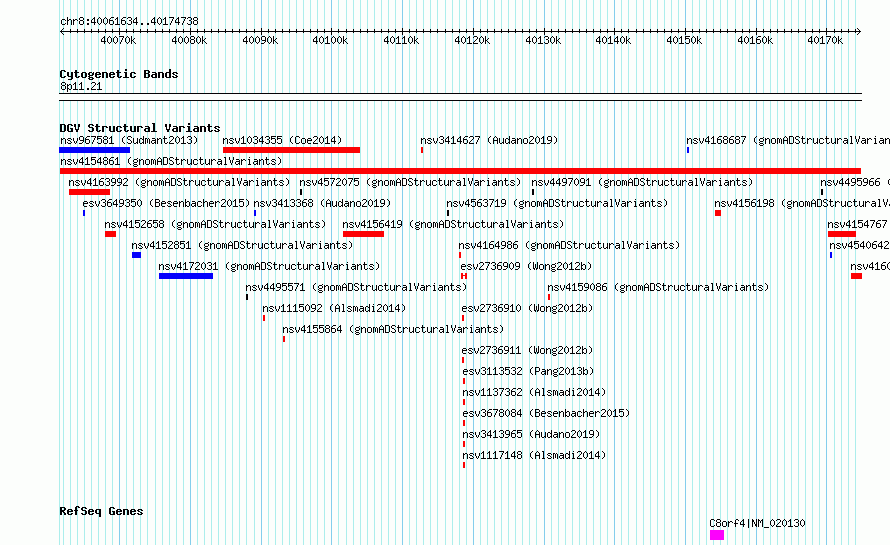890x545 pixels.
Task: Open nsv3413965 (Audano2019) label
Action: tap(531, 434)
